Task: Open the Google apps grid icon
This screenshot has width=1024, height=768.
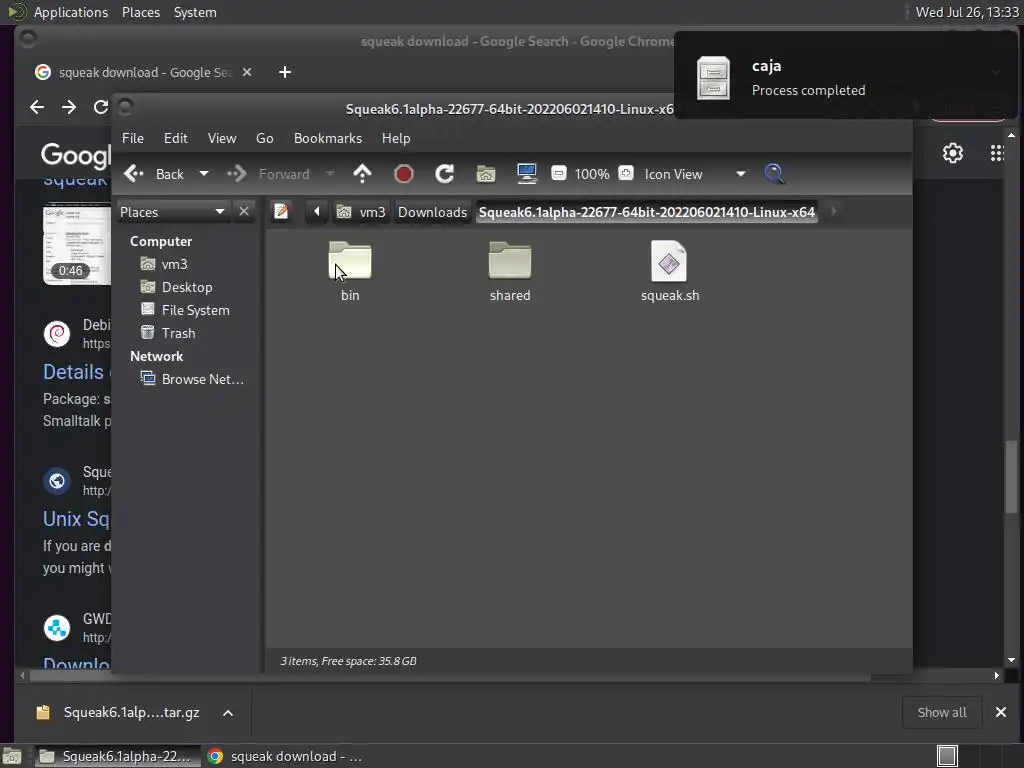Action: (x=997, y=153)
